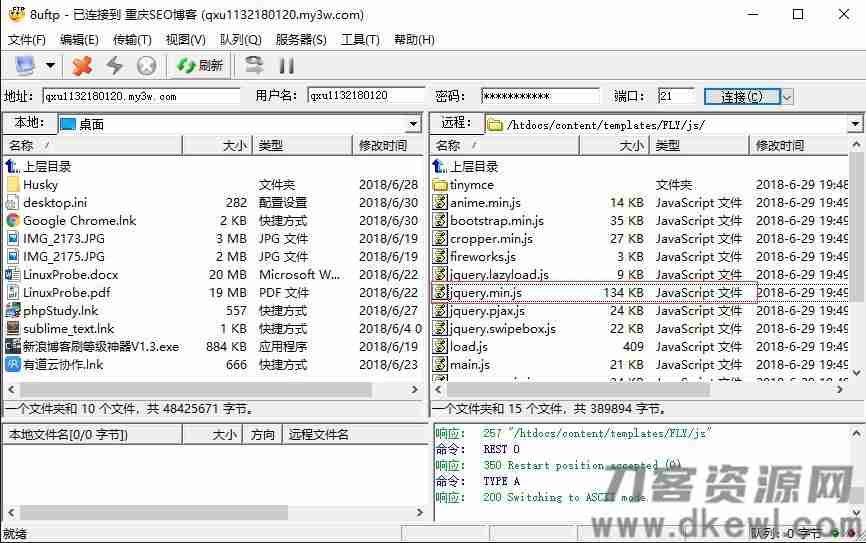Sort remote files by 修改时间 column
This screenshot has height=543, width=866.
(799, 145)
